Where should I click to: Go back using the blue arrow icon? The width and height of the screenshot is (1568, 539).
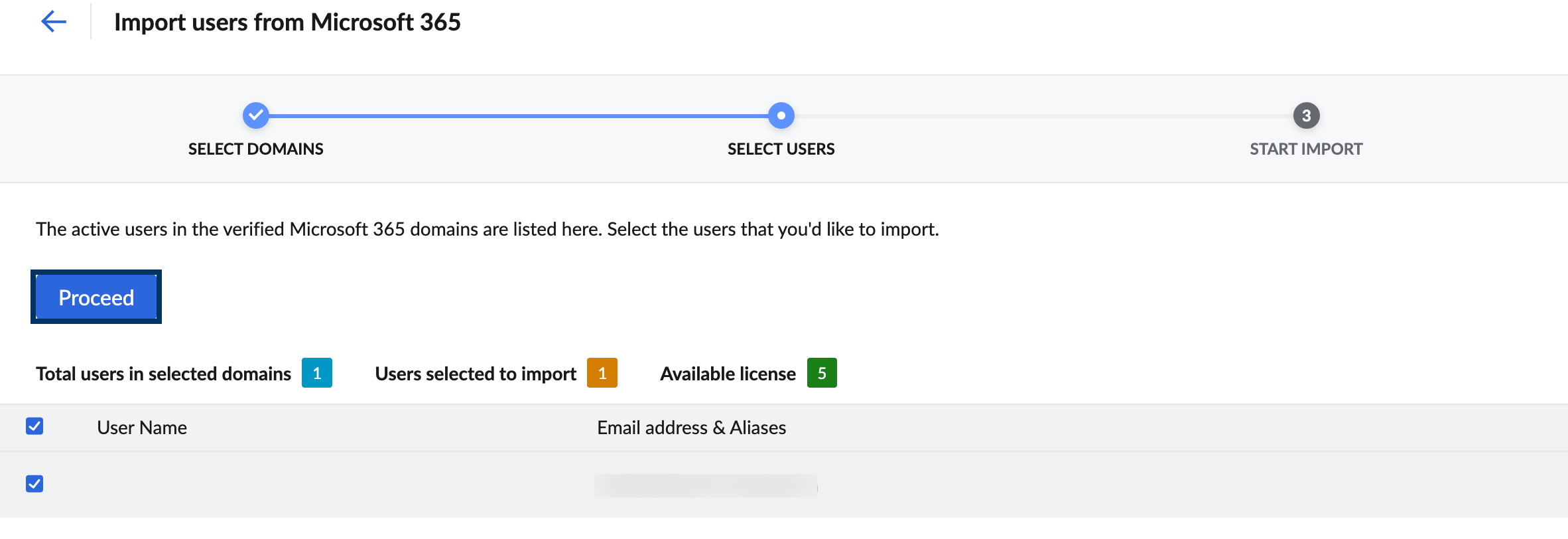tap(54, 21)
